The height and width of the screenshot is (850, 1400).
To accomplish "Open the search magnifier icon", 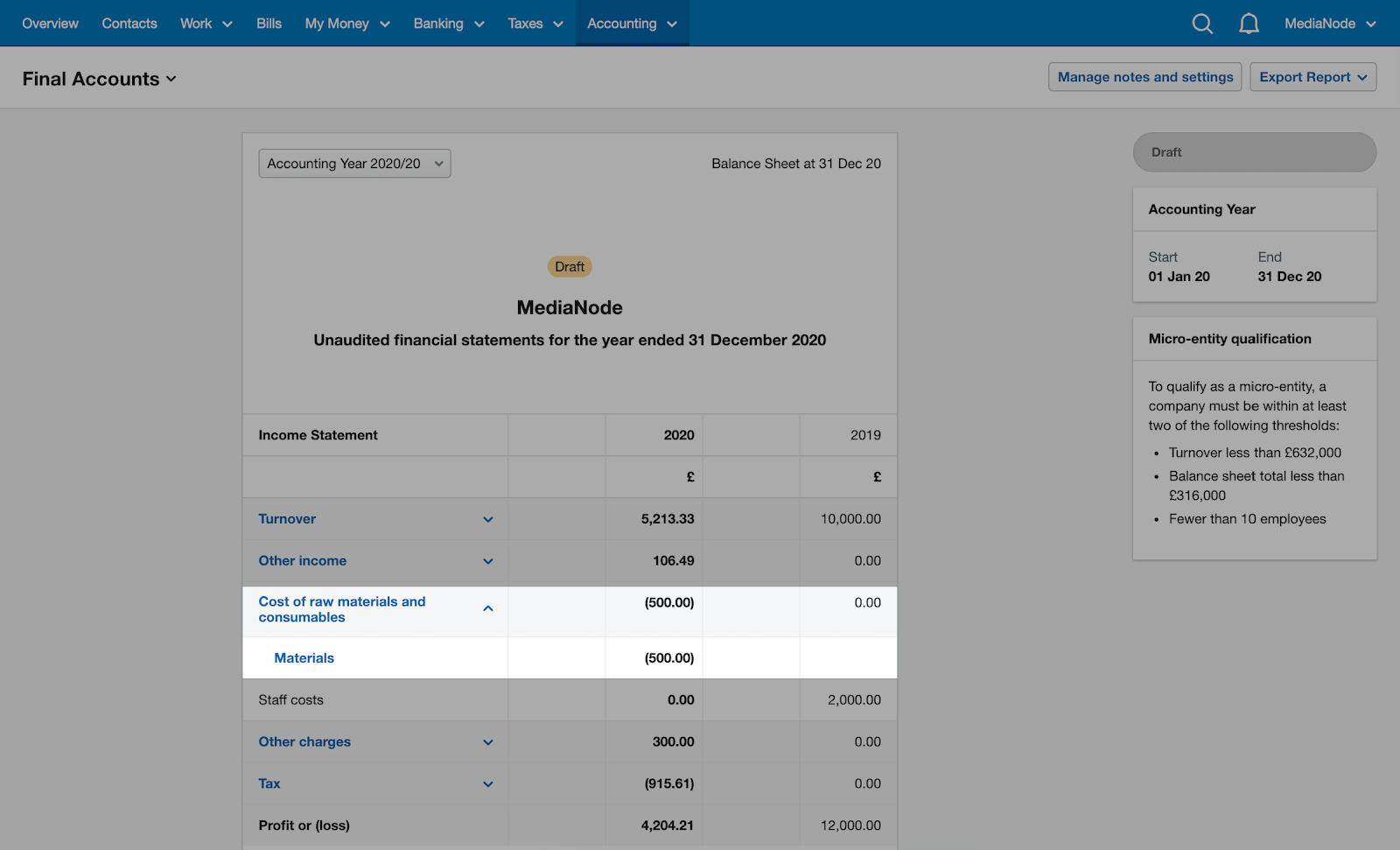I will point(1202,24).
